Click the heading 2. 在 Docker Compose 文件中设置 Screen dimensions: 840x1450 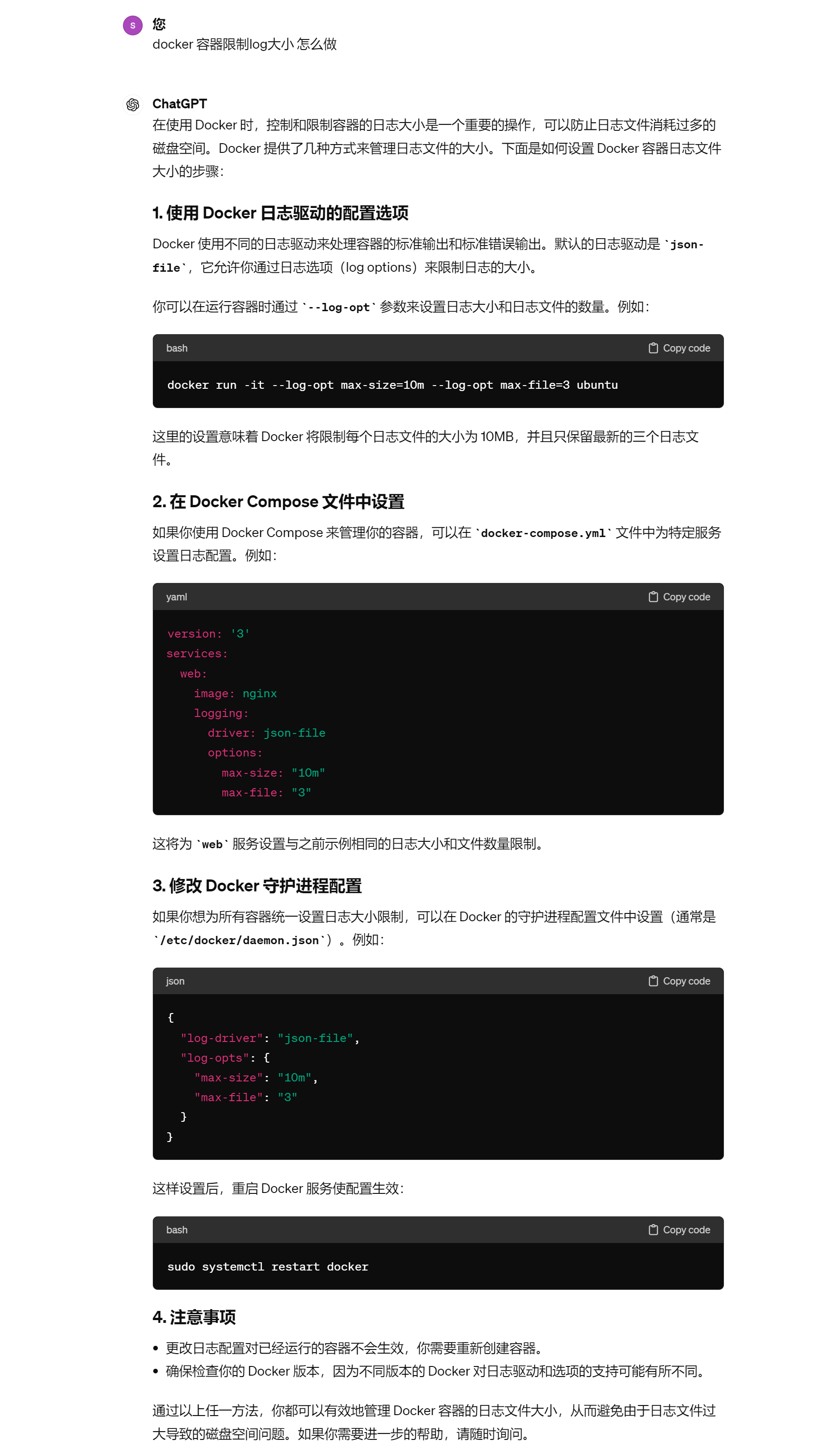pyautogui.click(x=279, y=501)
